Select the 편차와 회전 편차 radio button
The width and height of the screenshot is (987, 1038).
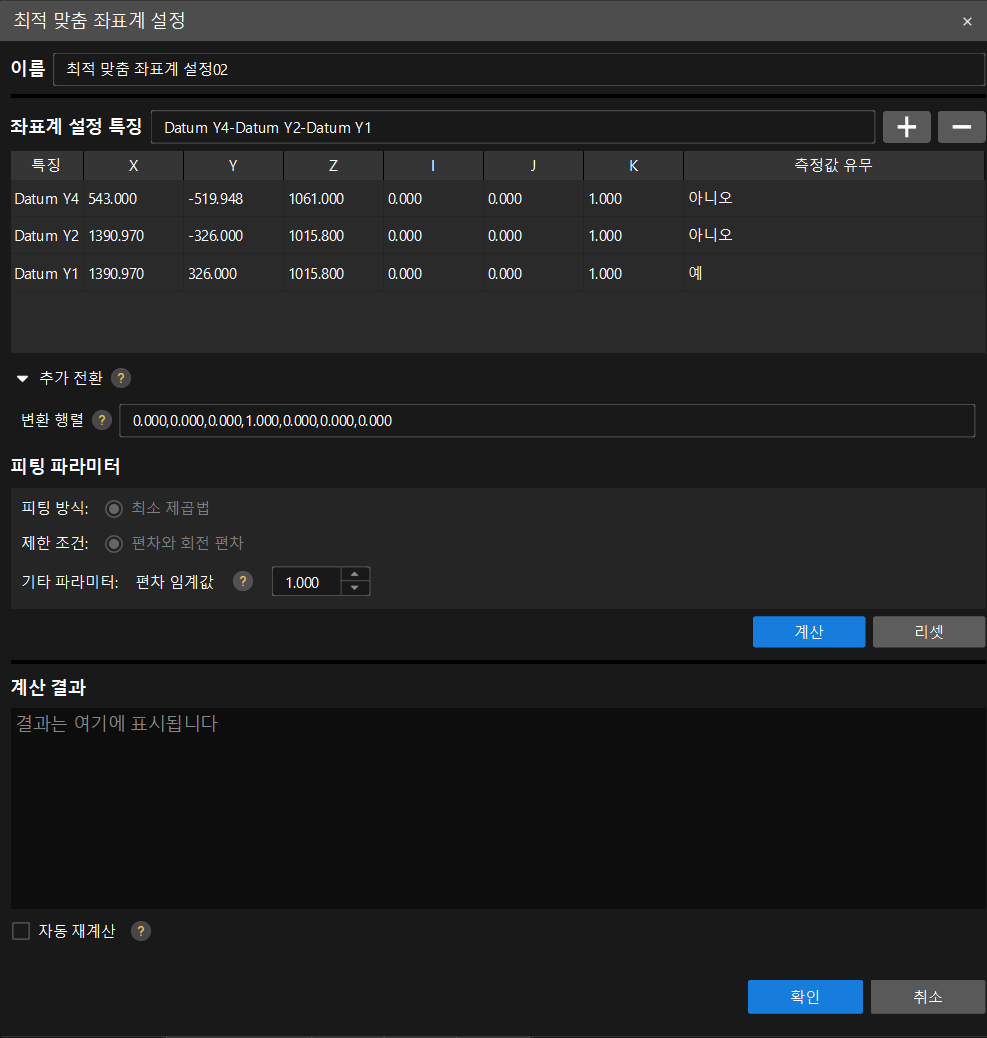[x=114, y=543]
